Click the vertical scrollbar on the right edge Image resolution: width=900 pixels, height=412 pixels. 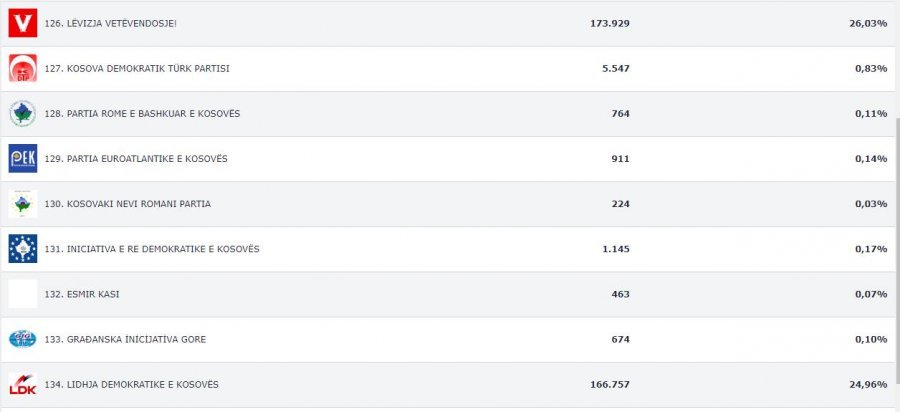[x=898, y=250]
